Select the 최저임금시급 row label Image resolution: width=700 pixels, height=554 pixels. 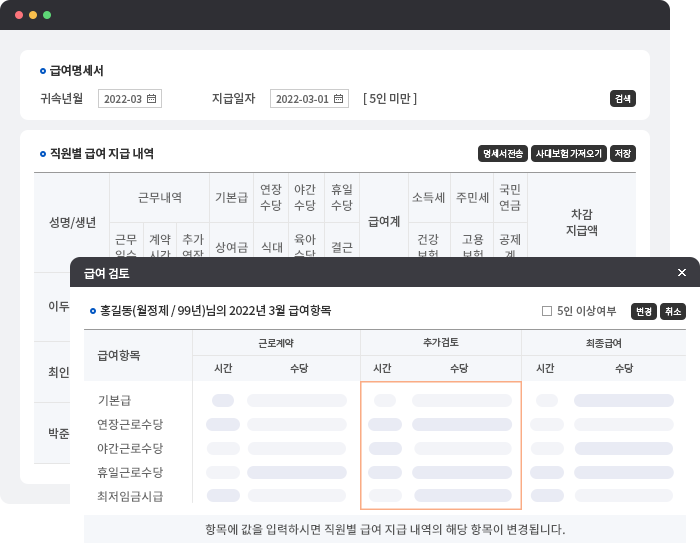click(130, 496)
